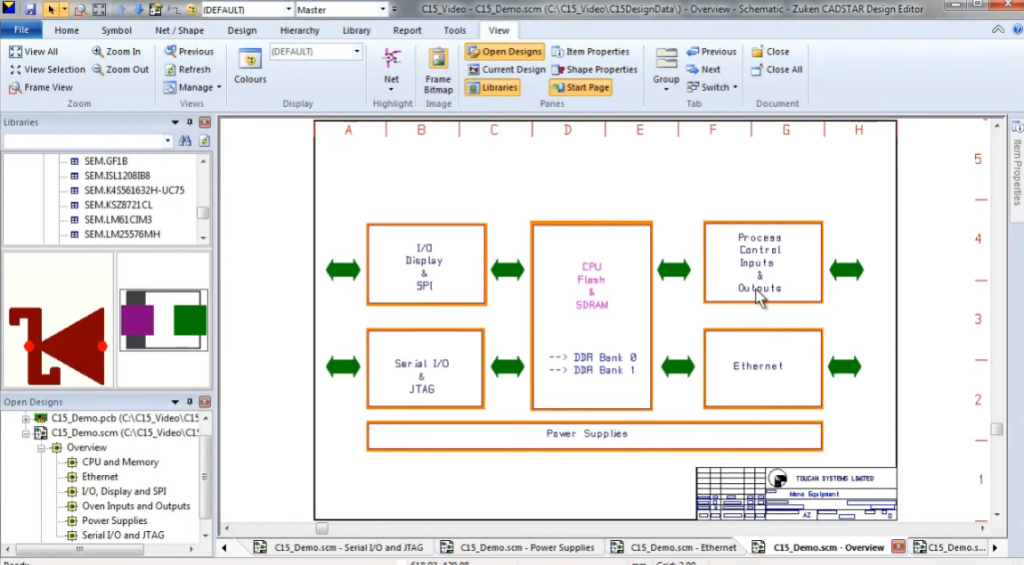Click the blue down arrow icon in quick toolbar
This screenshot has width=1024, height=565.
click(138, 9)
